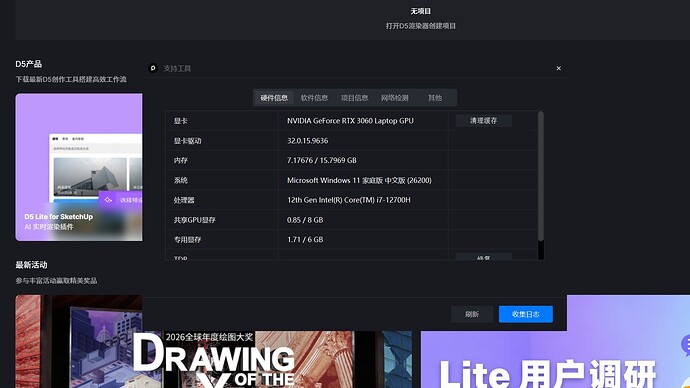
Task: Select memory value 7.17676 / 15.7969 GB
Action: click(x=322, y=160)
